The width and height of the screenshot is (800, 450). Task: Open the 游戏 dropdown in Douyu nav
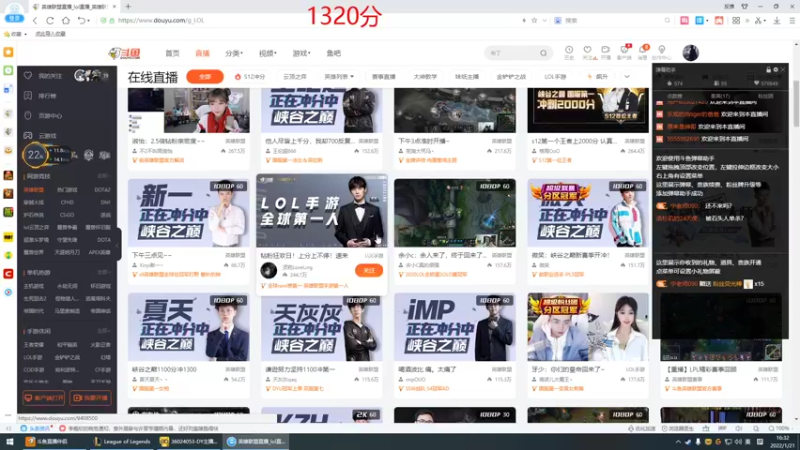click(x=301, y=53)
